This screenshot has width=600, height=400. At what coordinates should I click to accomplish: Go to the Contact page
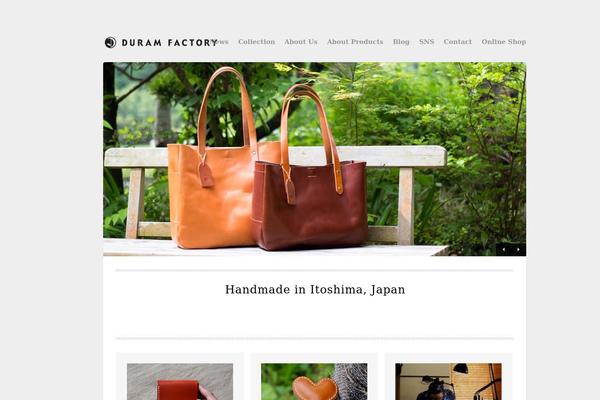pos(458,42)
